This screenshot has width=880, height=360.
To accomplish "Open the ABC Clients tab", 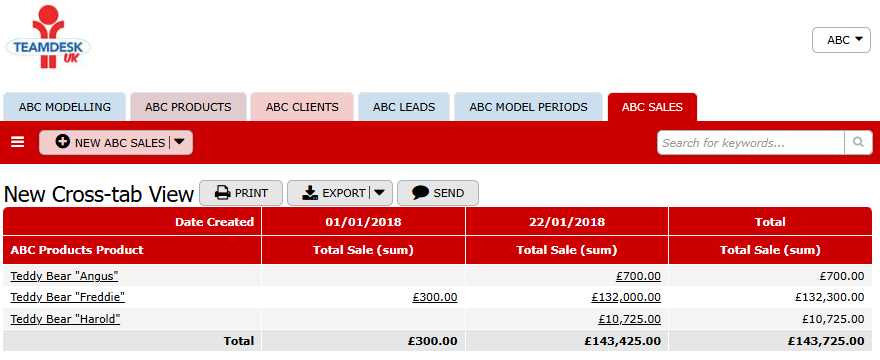I will click(x=302, y=107).
